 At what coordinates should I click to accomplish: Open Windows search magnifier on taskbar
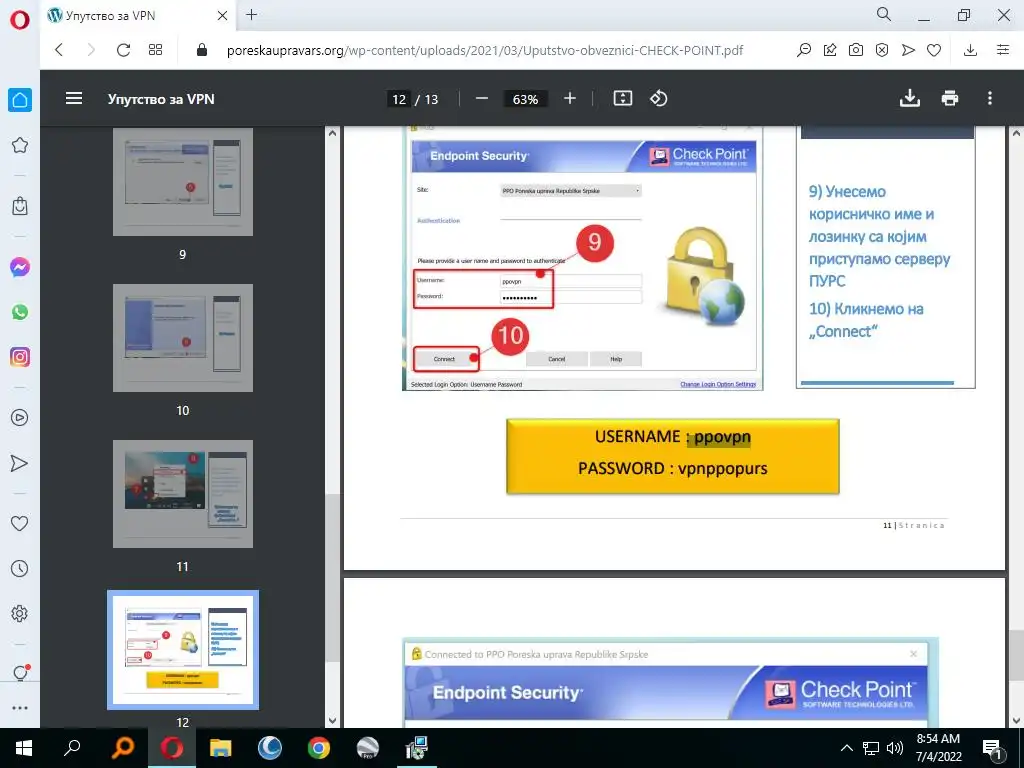point(72,748)
